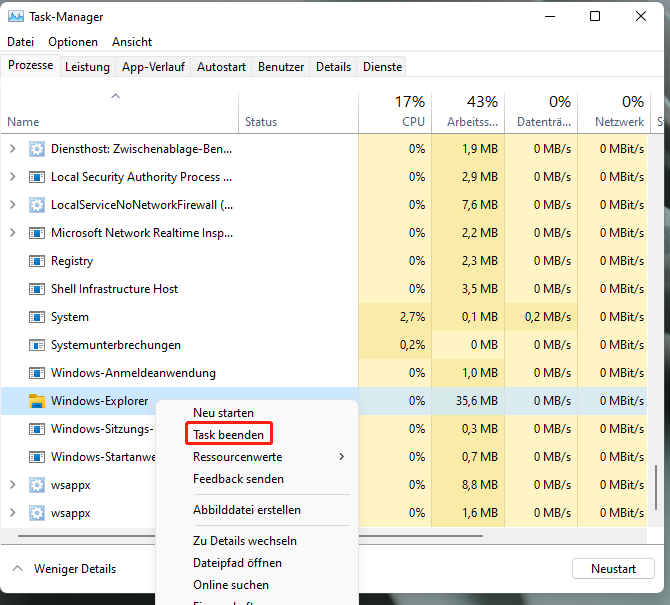This screenshot has width=670, height=605.
Task: Click the Microsoft Network Realtime Inspection icon
Action: coord(37,233)
